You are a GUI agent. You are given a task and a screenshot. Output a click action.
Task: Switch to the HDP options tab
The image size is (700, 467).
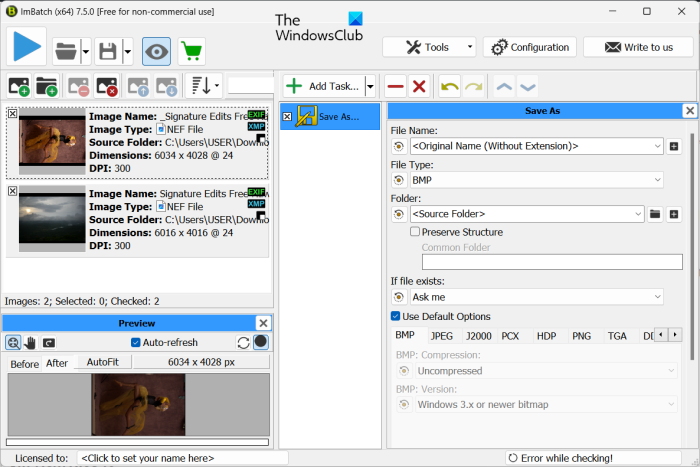546,336
